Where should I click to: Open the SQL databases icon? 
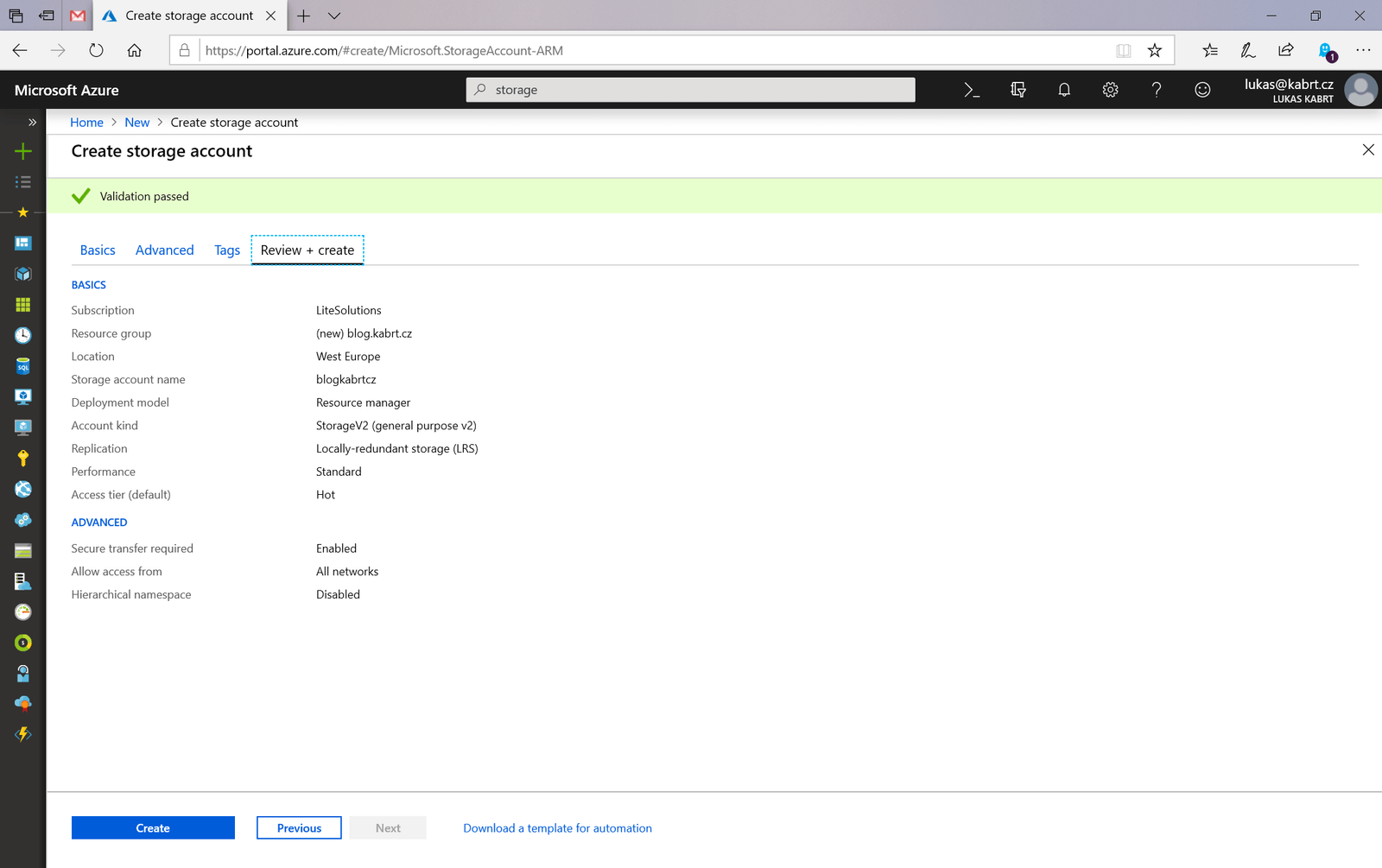(23, 366)
